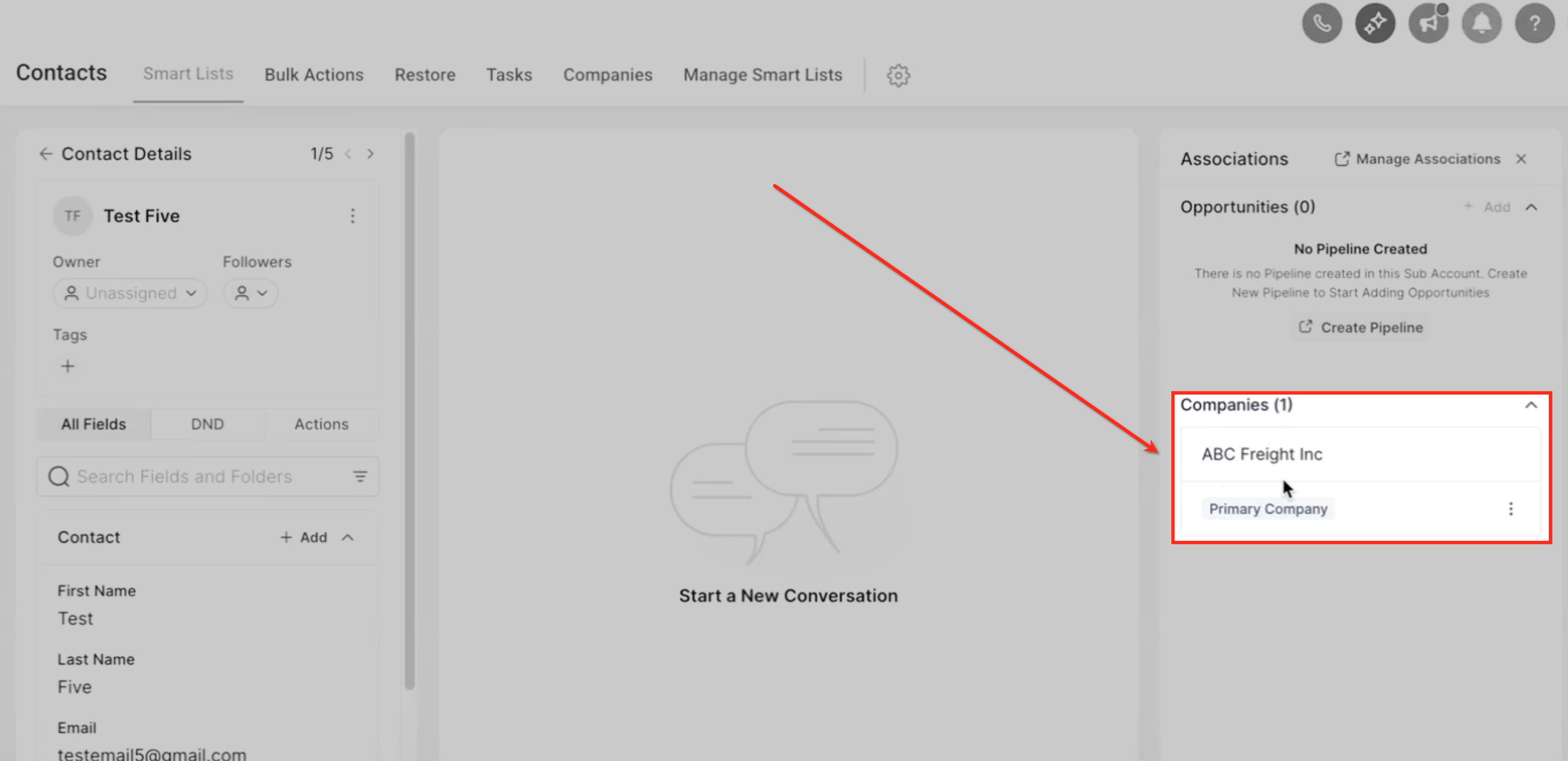Open the Followers dropdown

[250, 294]
